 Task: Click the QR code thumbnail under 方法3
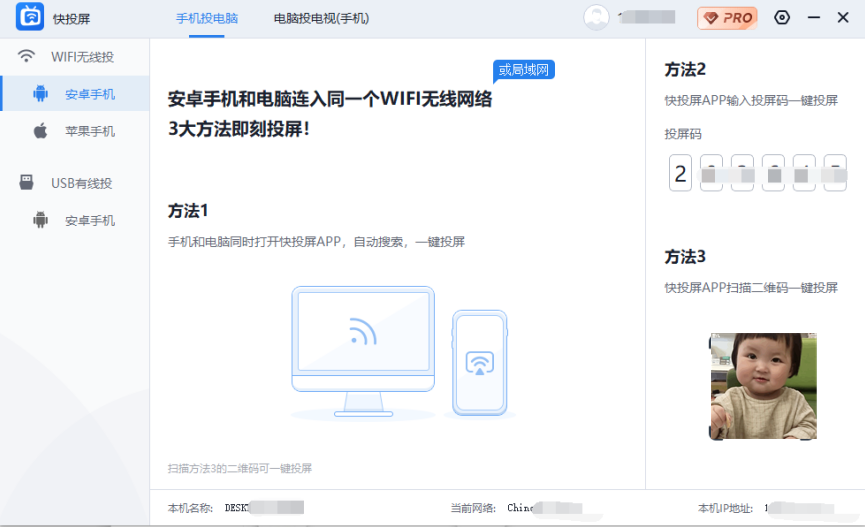click(763, 386)
